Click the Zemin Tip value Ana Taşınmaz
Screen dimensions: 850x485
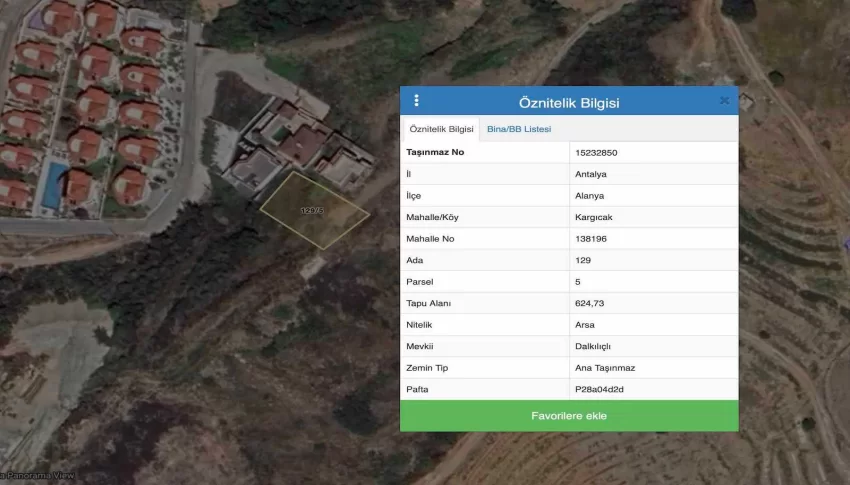pyautogui.click(x=604, y=368)
